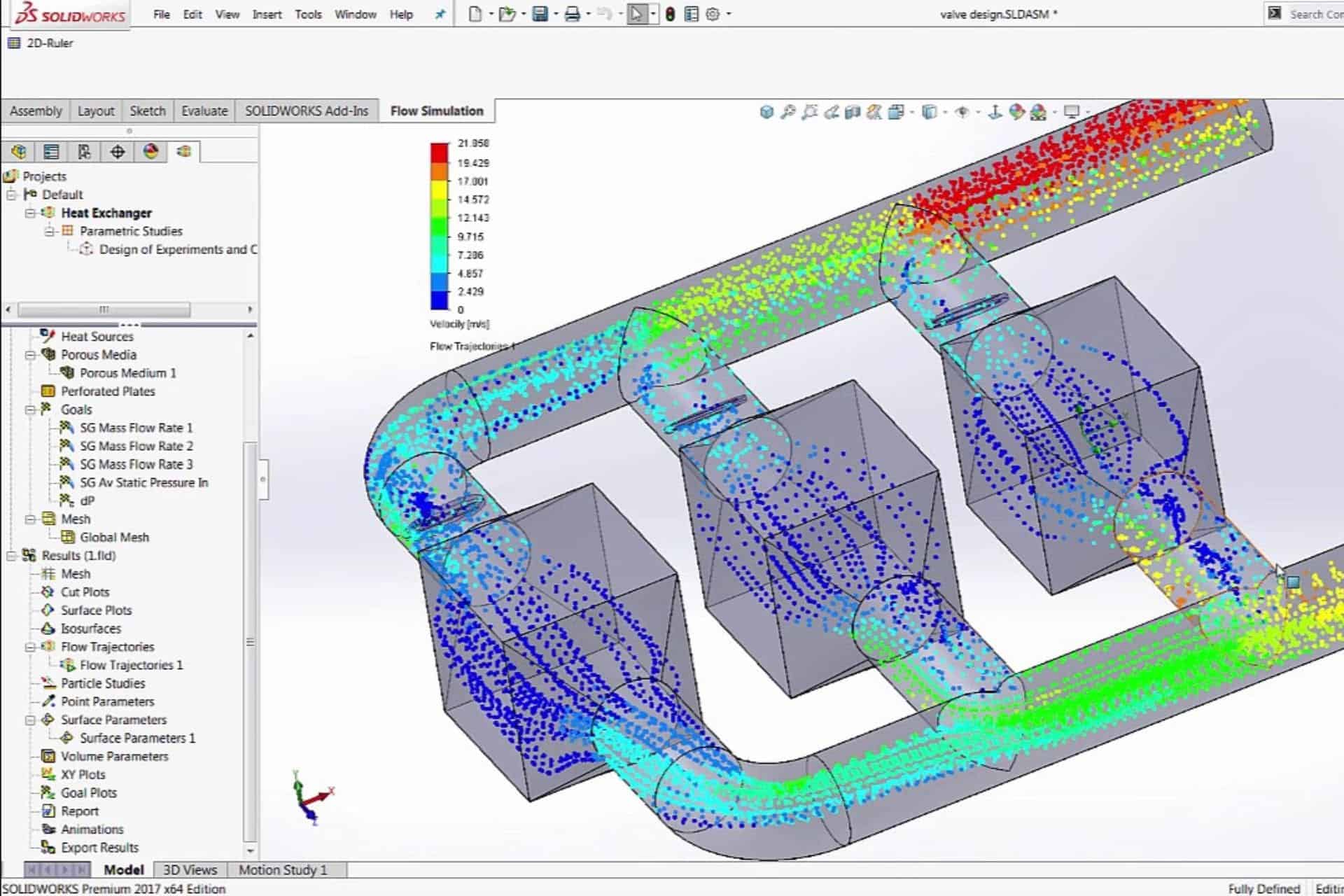
Task: Click the Save document icon
Action: tap(540, 14)
